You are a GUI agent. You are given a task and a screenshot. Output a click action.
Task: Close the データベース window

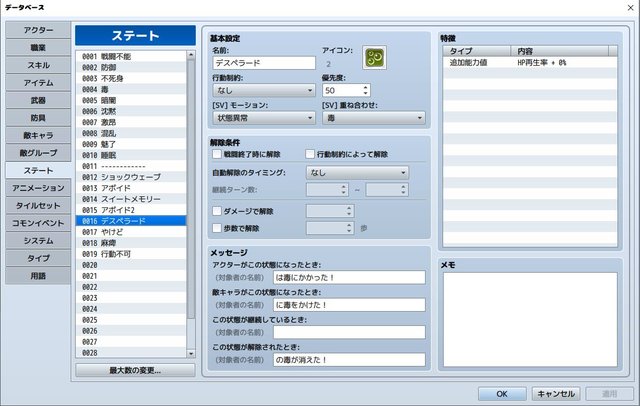point(630,7)
